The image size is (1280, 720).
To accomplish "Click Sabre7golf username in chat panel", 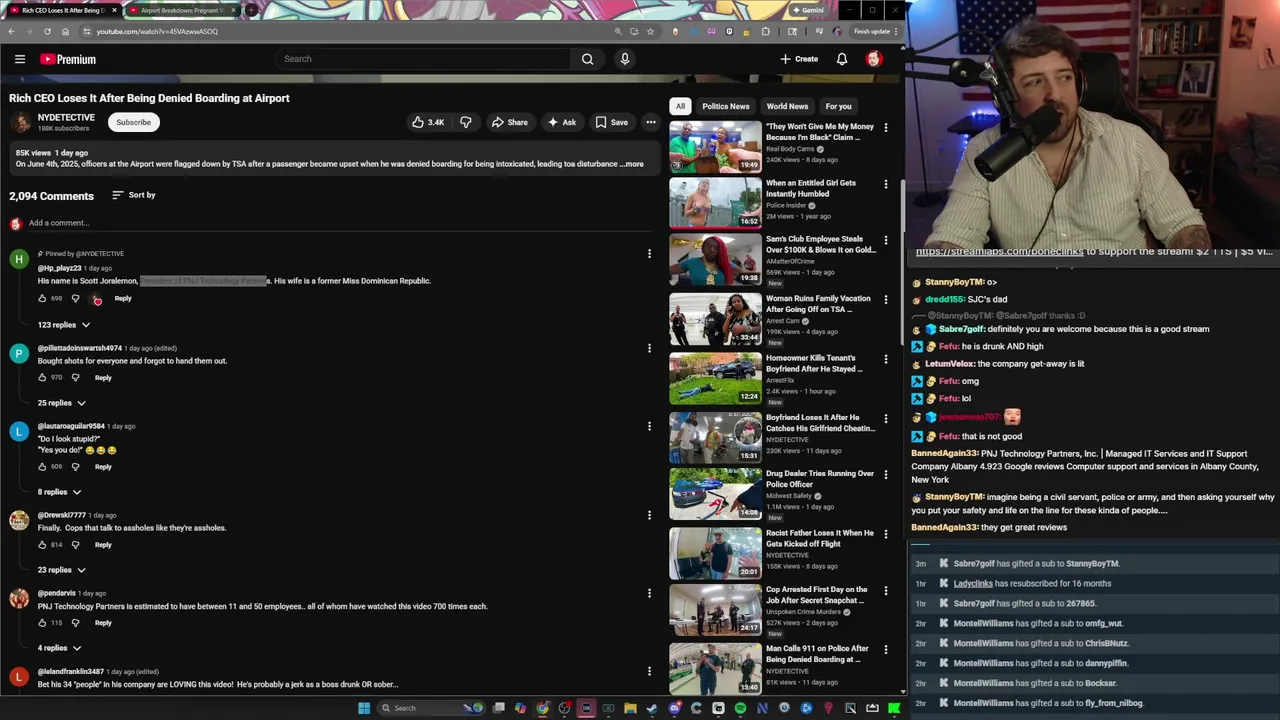I will pyautogui.click(x=960, y=329).
